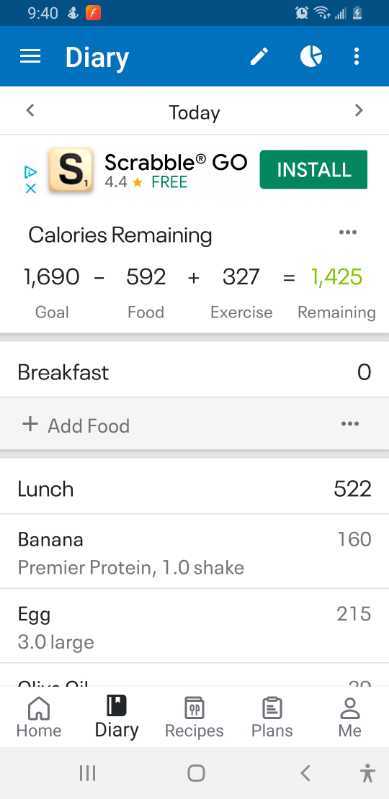Open the nutrition pie chart icon
This screenshot has height=799, width=389.
click(x=311, y=56)
